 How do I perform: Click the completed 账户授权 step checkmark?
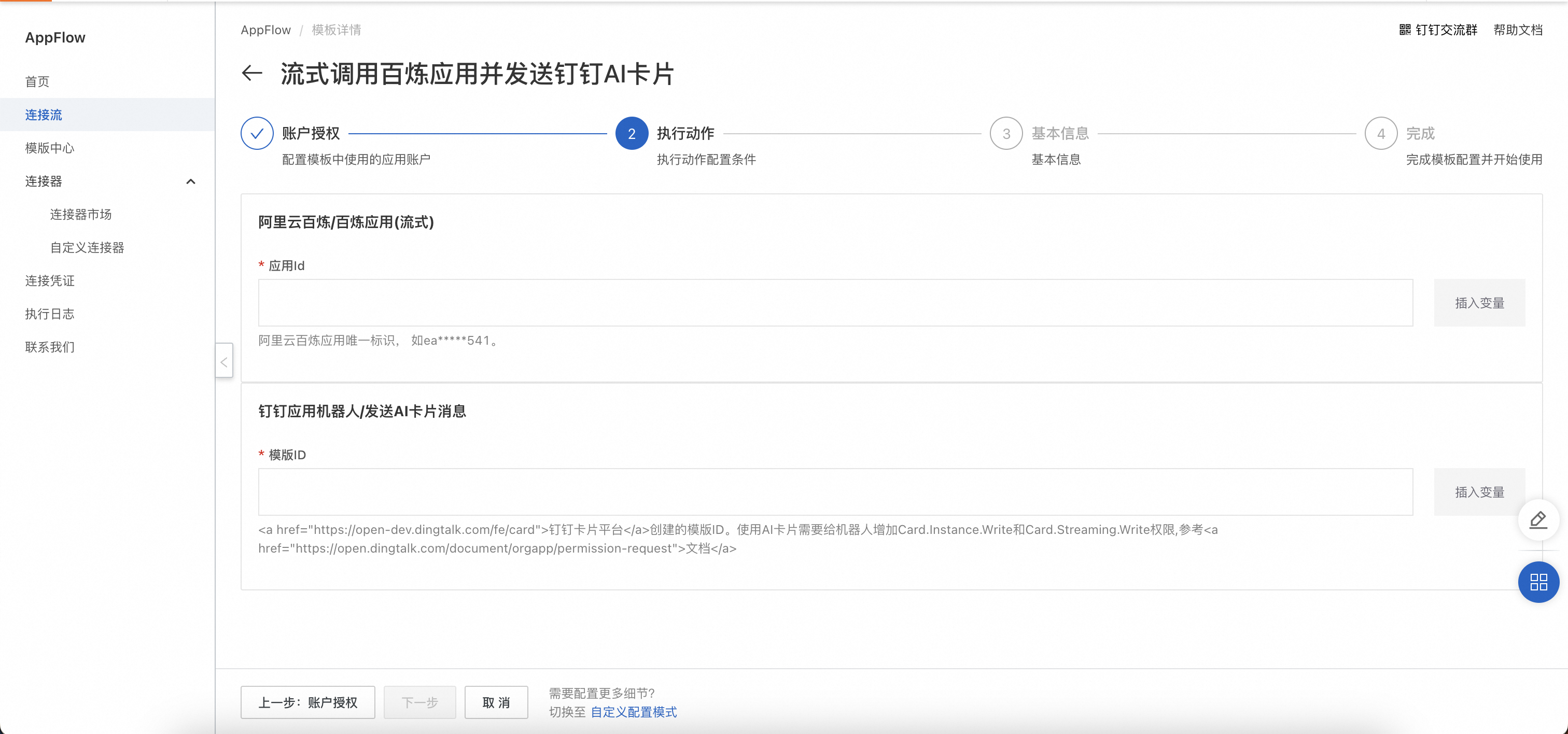(x=257, y=133)
